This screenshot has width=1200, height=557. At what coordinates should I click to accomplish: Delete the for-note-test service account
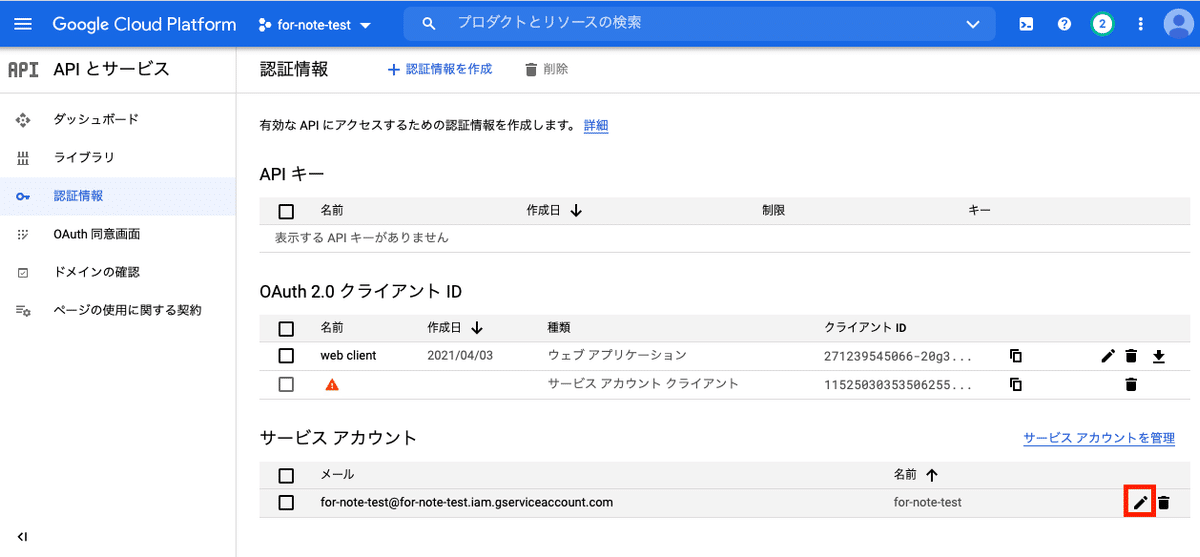pos(1163,502)
